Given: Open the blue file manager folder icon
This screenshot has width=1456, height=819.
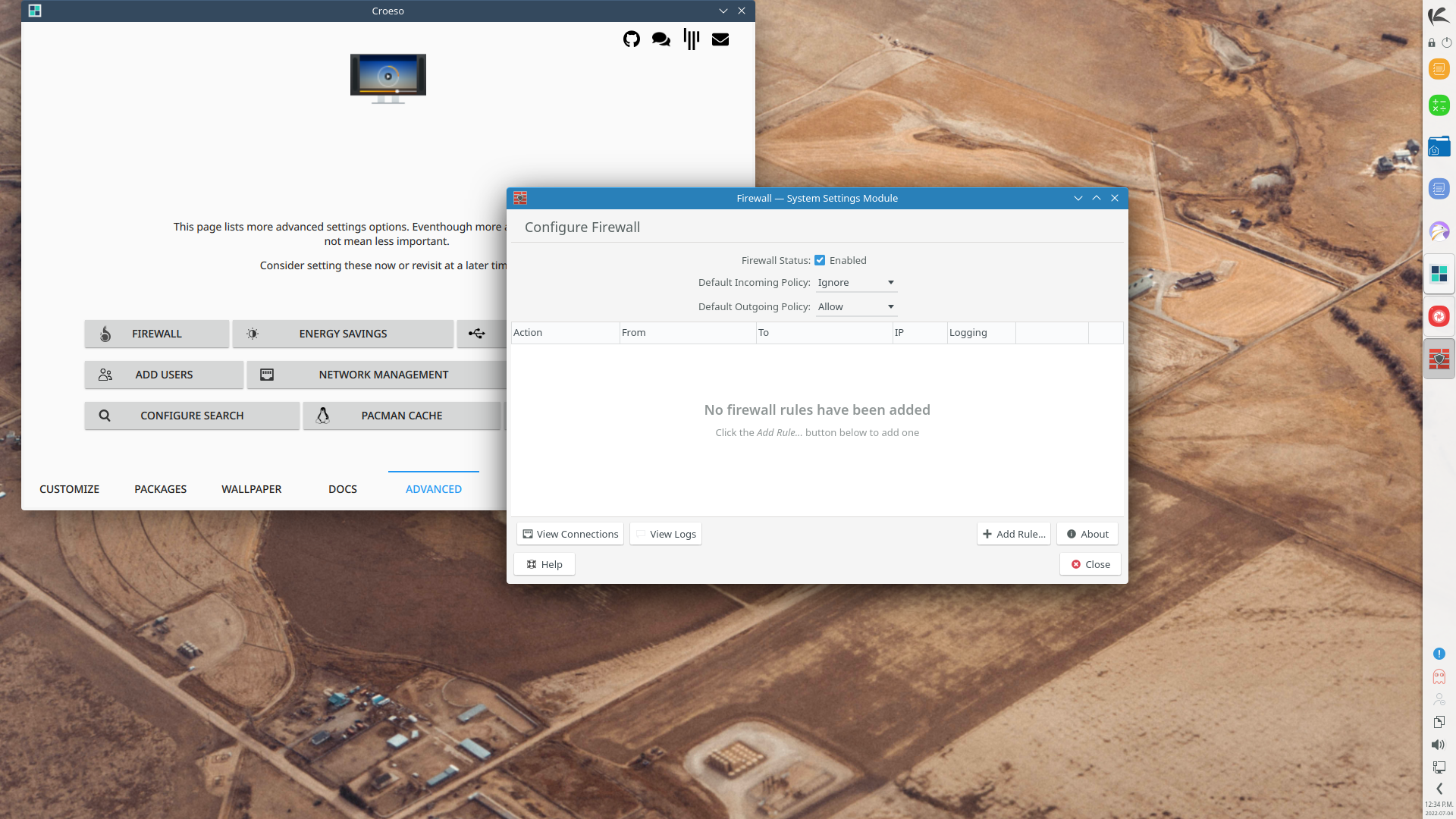Looking at the screenshot, I should [x=1439, y=147].
